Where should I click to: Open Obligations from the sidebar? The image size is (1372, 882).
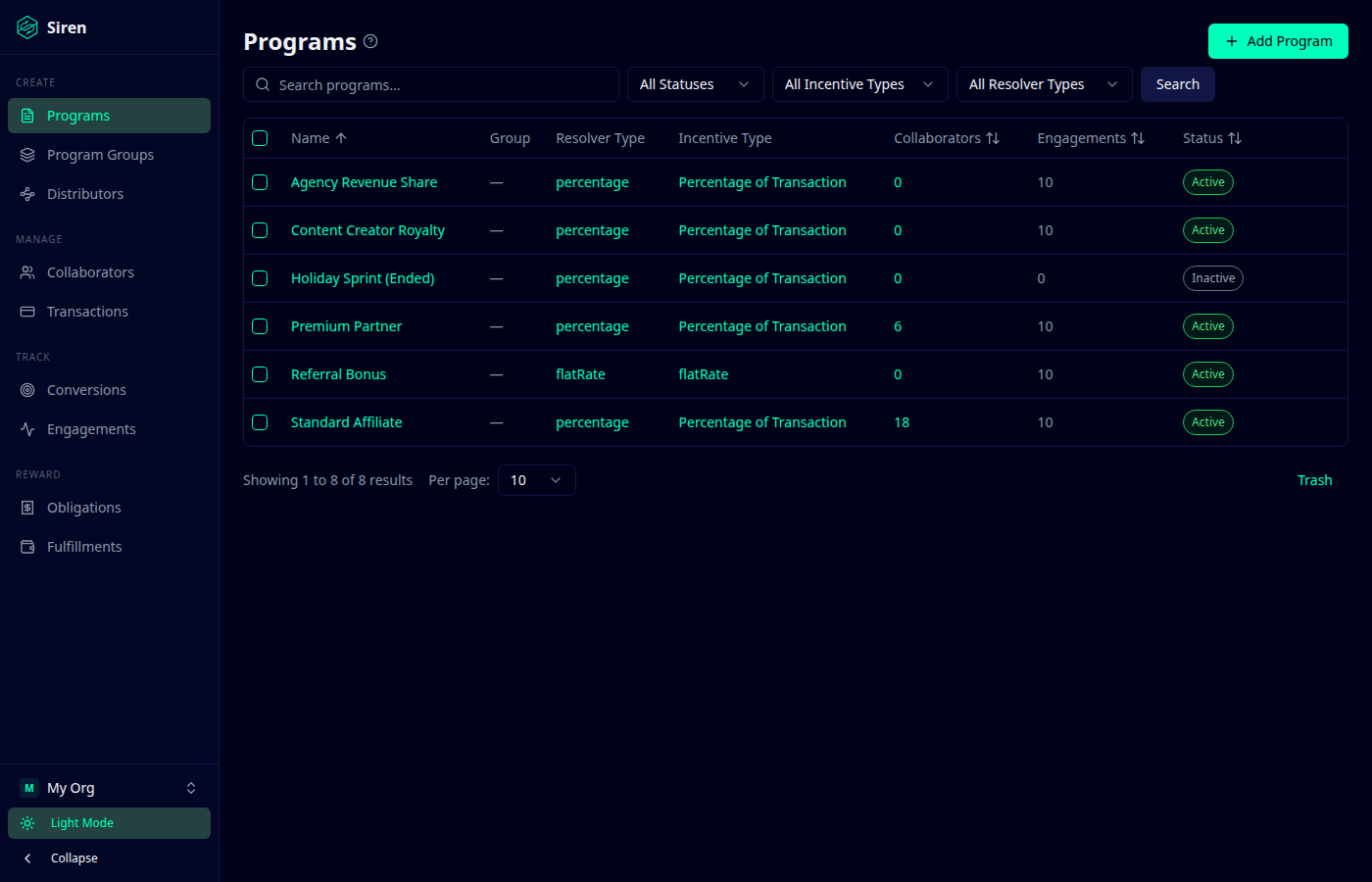(x=84, y=508)
